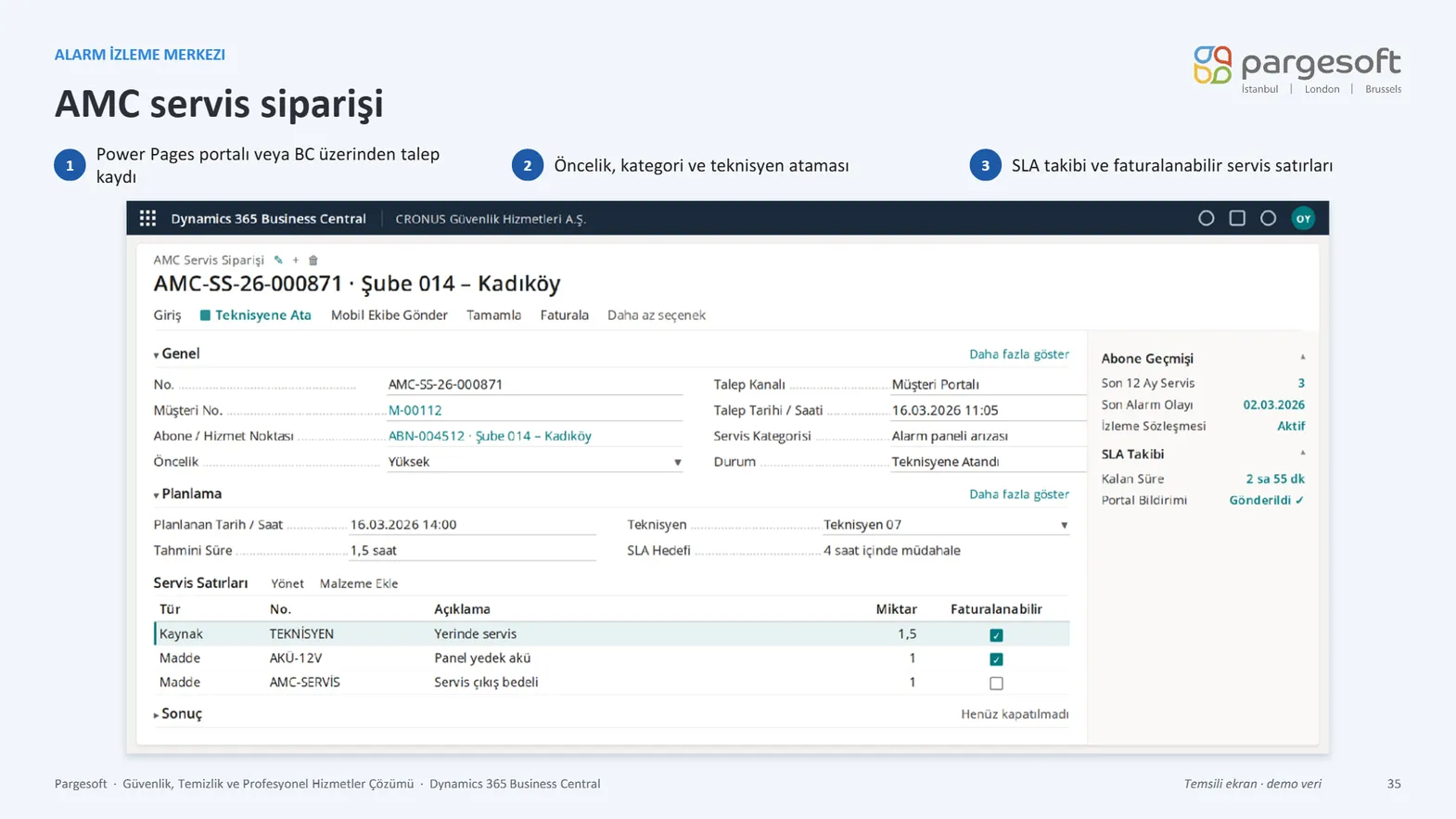Open the OY user avatar
Image resolution: width=1456 pixels, height=819 pixels.
point(1303,219)
